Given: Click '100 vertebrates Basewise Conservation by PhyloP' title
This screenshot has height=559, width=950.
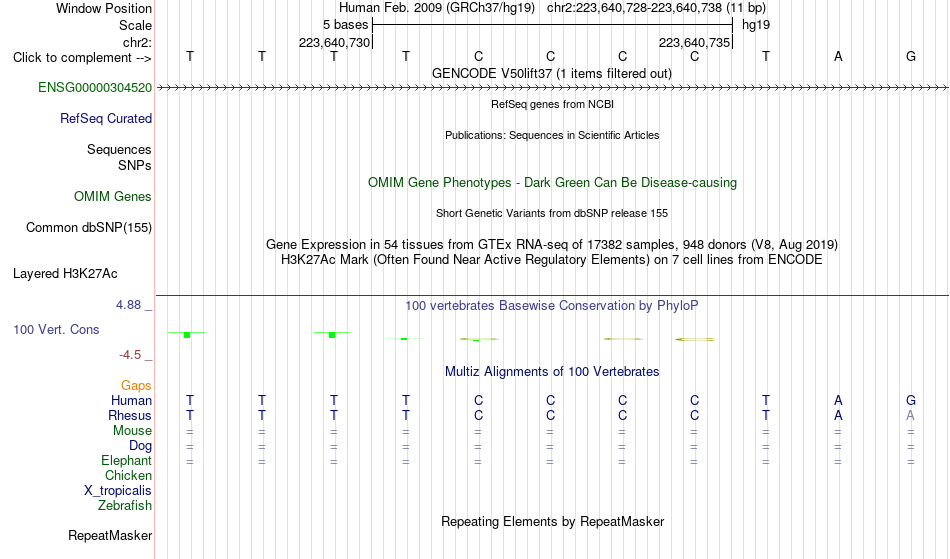Looking at the screenshot, I should click(x=552, y=306).
